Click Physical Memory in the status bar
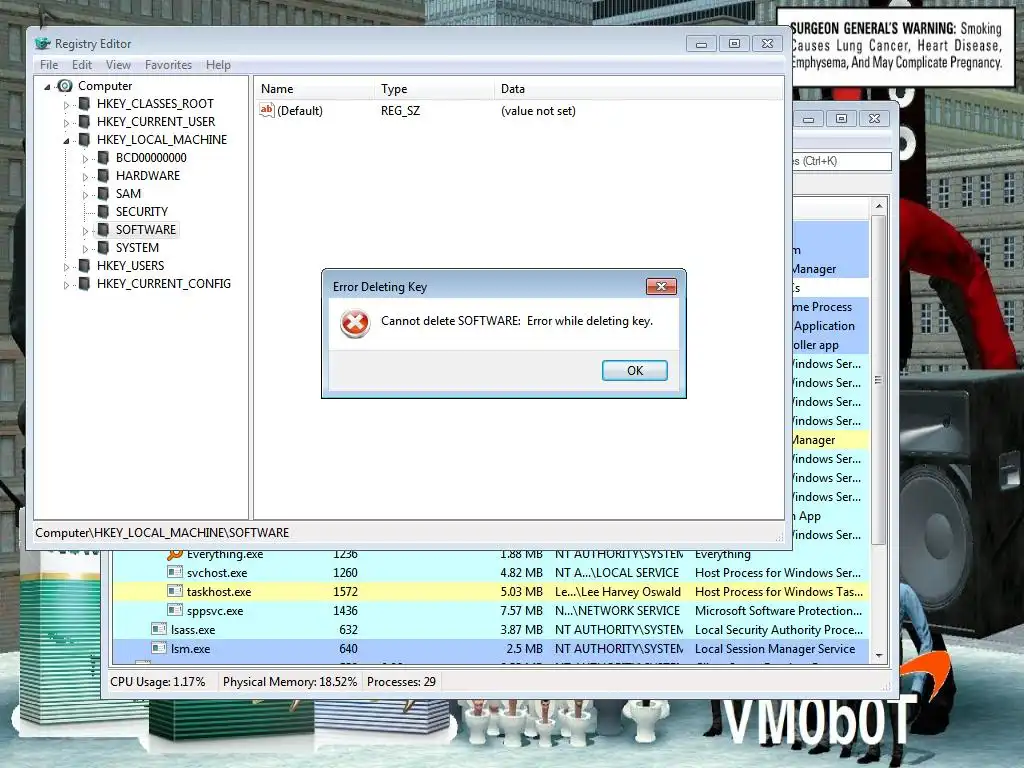Viewport: 1024px width, 768px height. click(290, 682)
